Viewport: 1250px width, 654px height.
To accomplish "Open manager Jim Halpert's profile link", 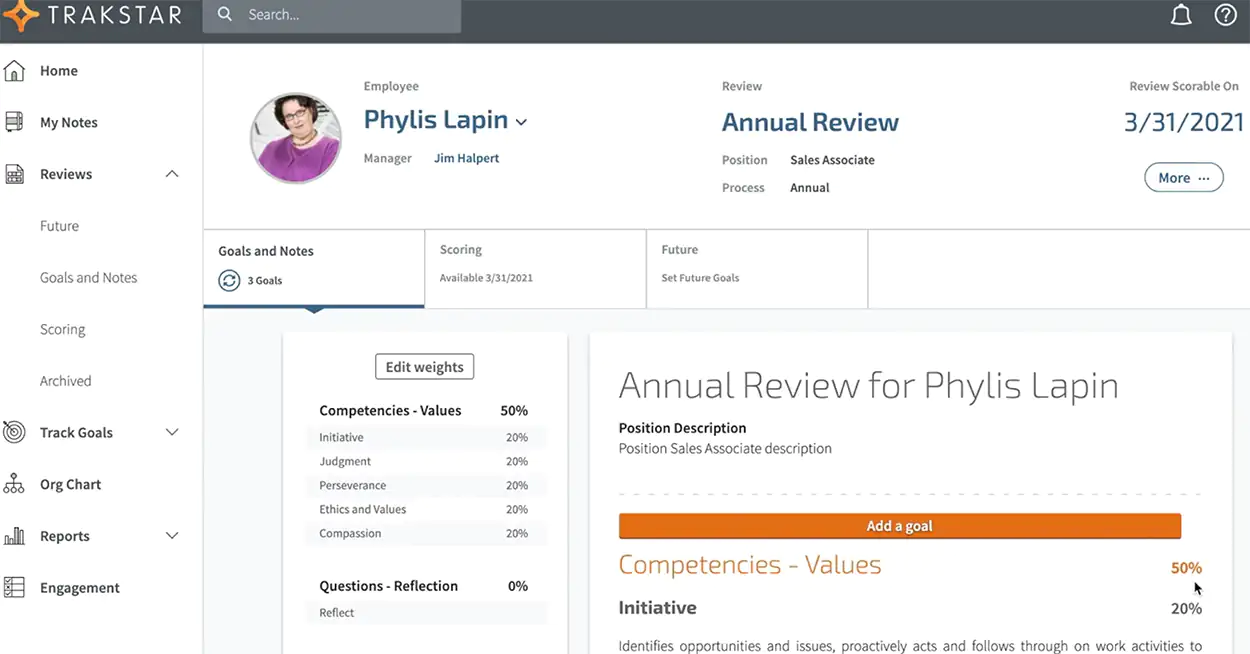I will coord(466,158).
